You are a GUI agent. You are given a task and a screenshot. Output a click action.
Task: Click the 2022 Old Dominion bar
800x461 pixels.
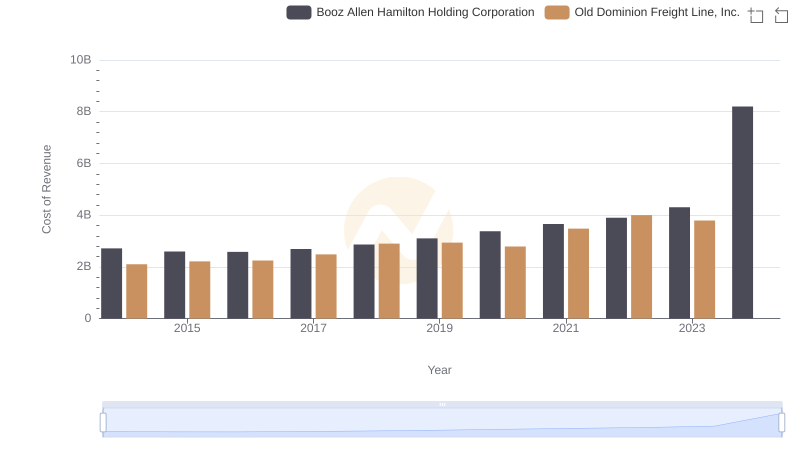click(x=641, y=267)
